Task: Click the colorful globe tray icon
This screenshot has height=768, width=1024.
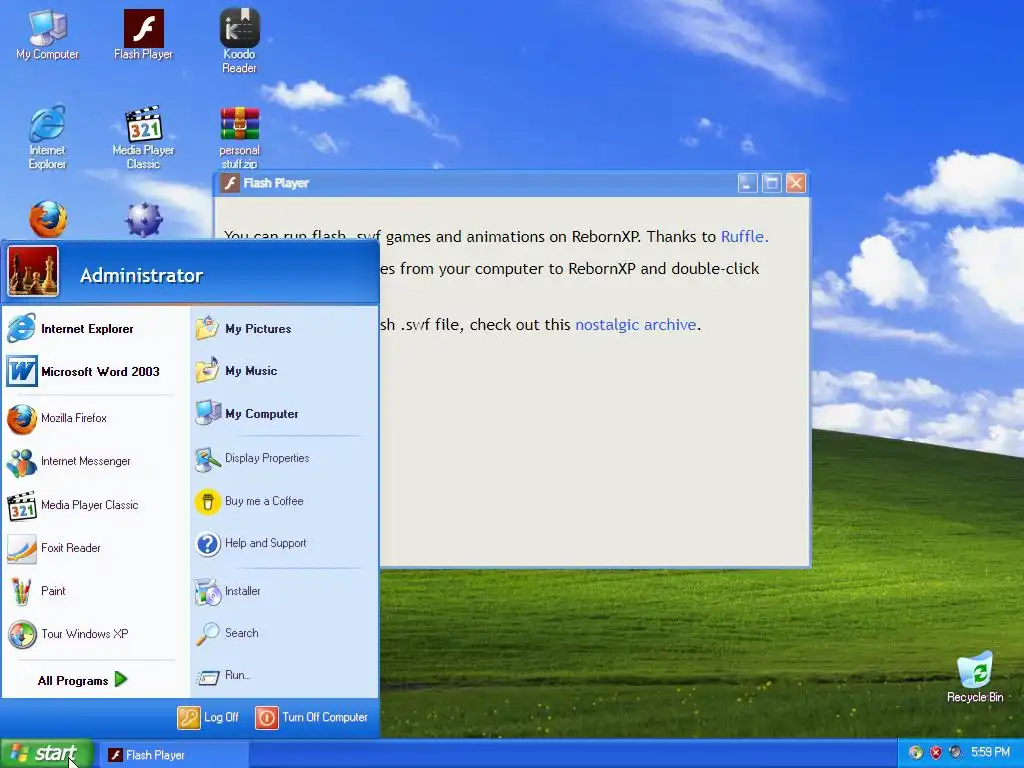Action: 916,752
